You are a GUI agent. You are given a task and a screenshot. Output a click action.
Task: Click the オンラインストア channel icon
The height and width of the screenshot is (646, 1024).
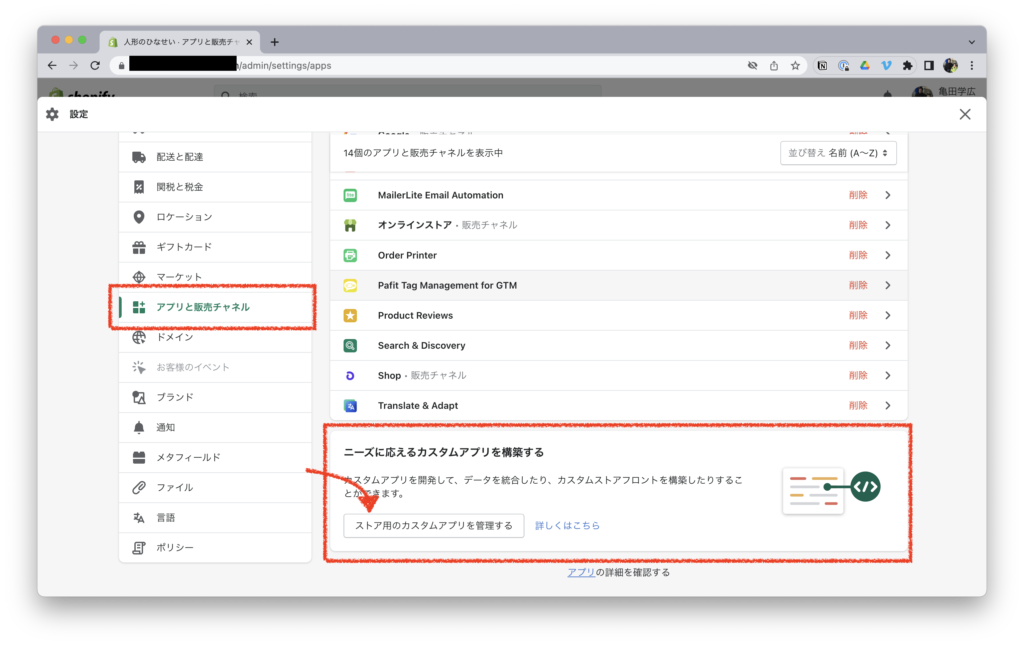[x=351, y=225]
